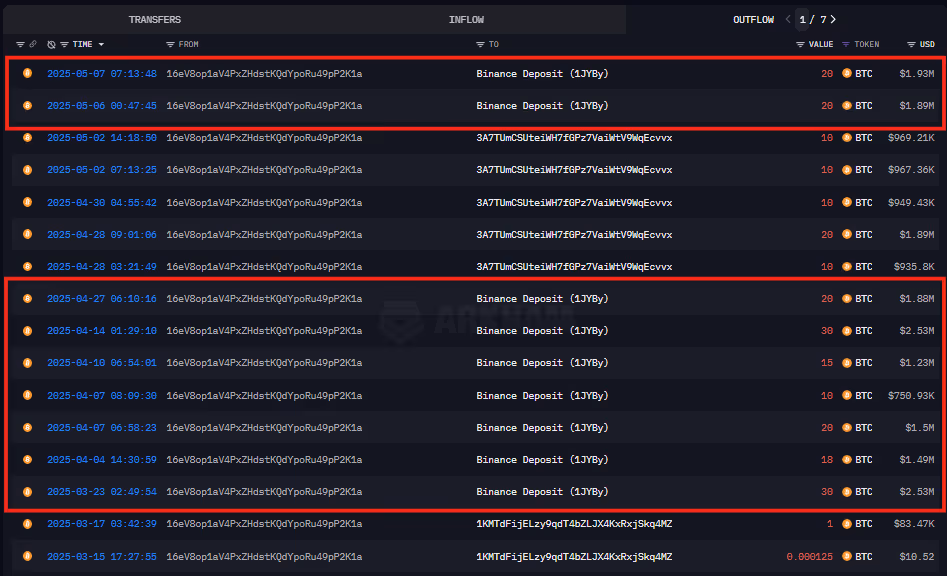Switch to the INFLOW tab
The width and height of the screenshot is (947, 576).
coord(466,19)
